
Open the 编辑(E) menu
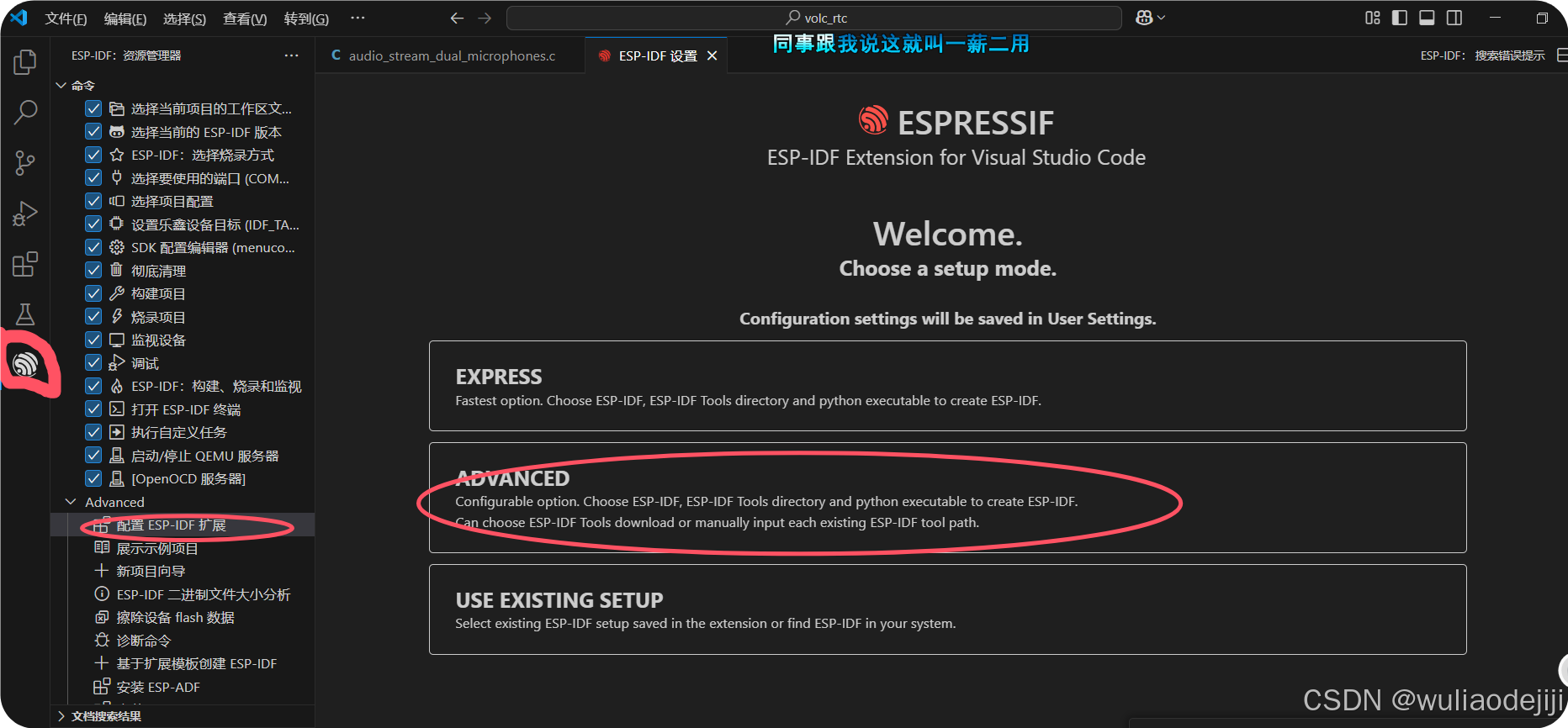click(125, 18)
